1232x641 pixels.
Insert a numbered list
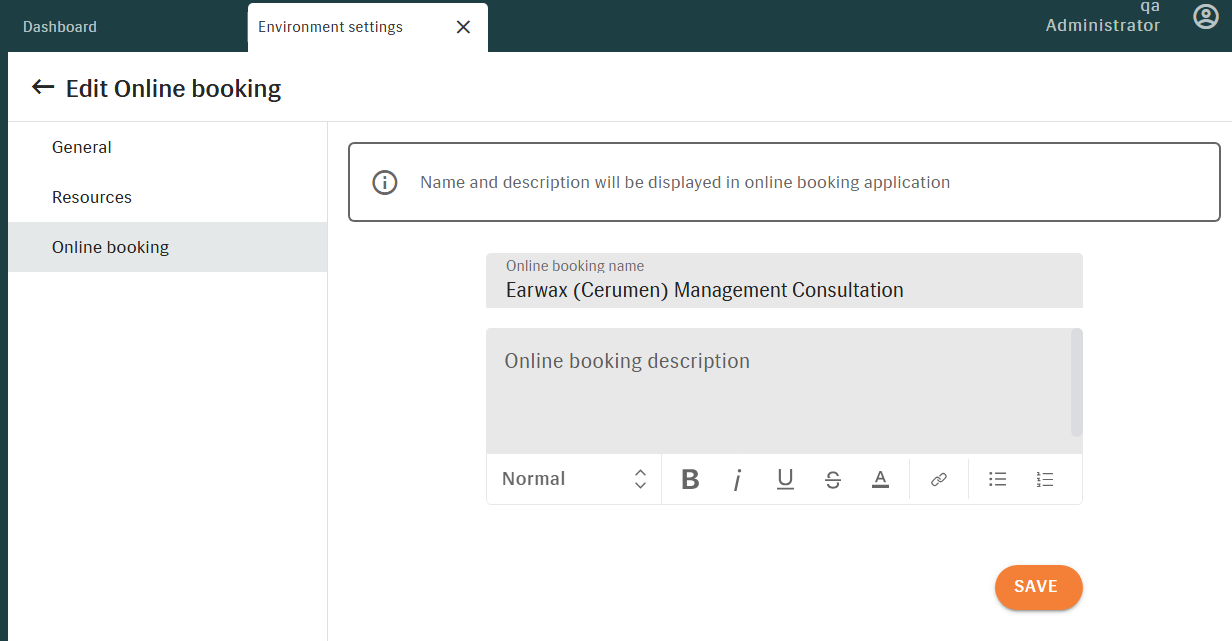[x=1045, y=480]
